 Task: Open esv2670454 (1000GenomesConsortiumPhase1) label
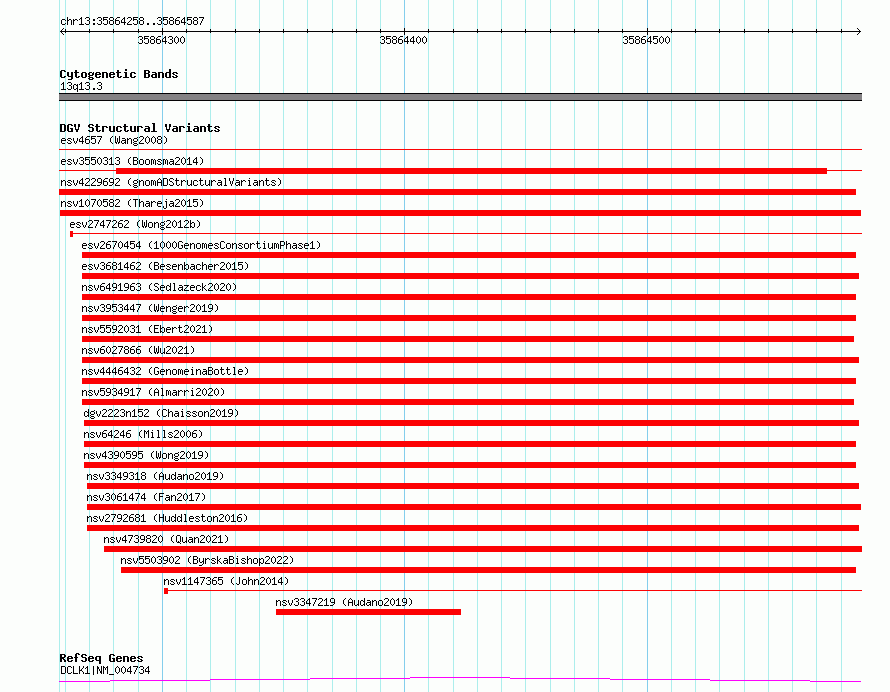(201, 245)
